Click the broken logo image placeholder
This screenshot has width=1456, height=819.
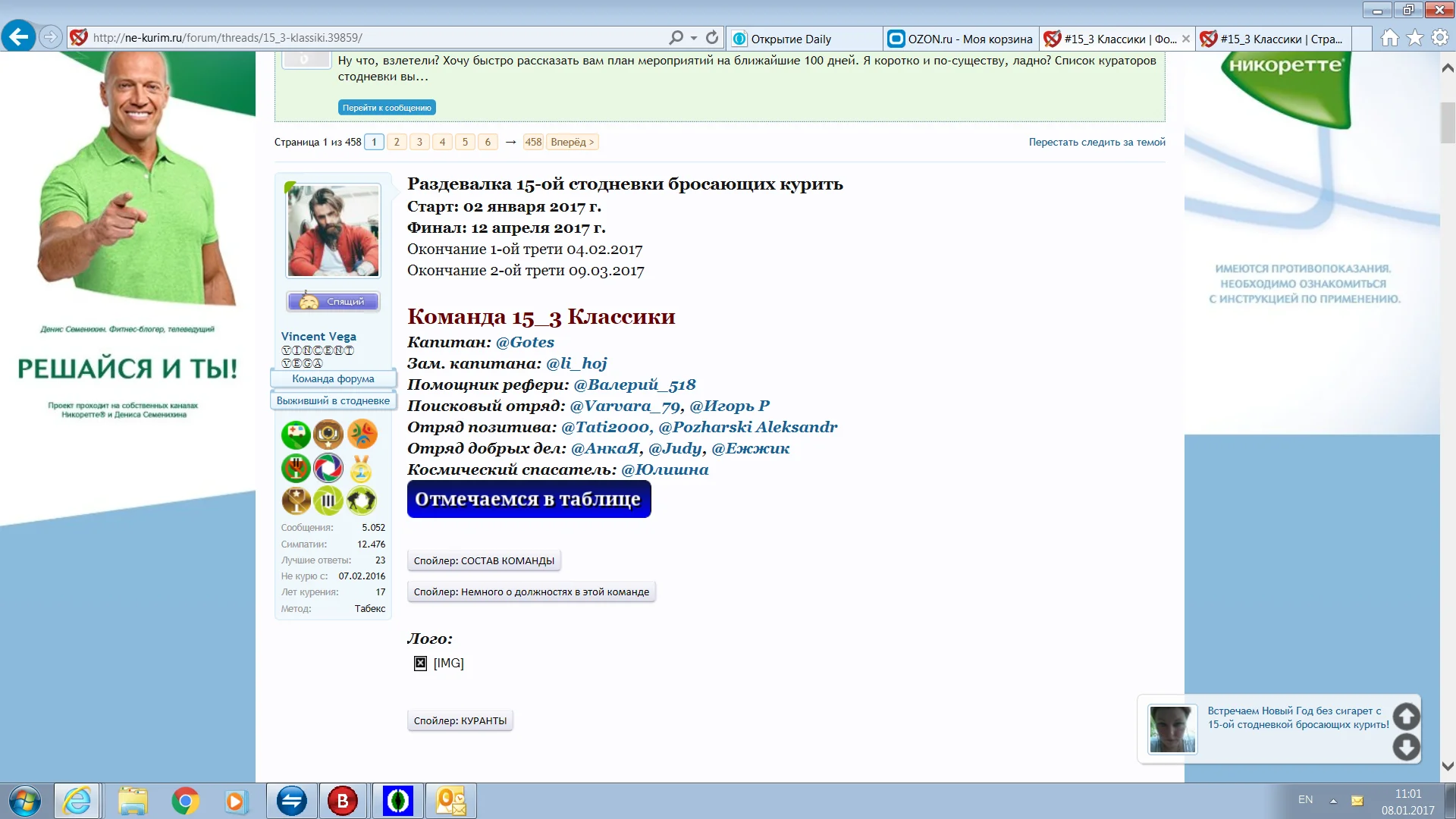coord(421,664)
